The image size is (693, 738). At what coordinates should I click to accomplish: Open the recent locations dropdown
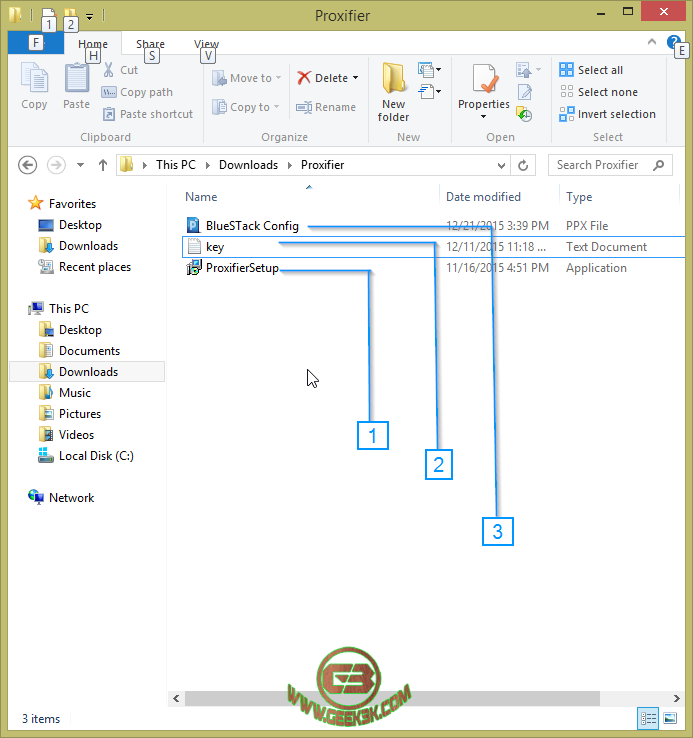(81, 165)
